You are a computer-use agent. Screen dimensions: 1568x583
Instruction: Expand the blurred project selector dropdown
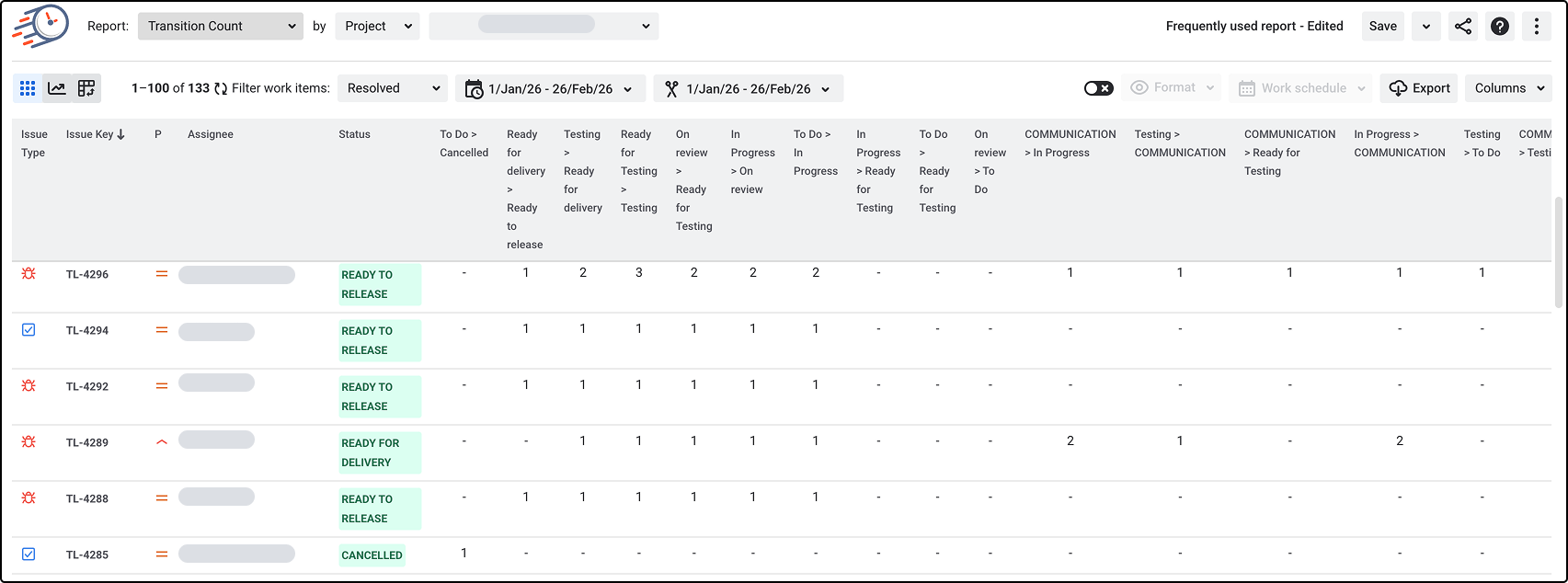pyautogui.click(x=544, y=27)
